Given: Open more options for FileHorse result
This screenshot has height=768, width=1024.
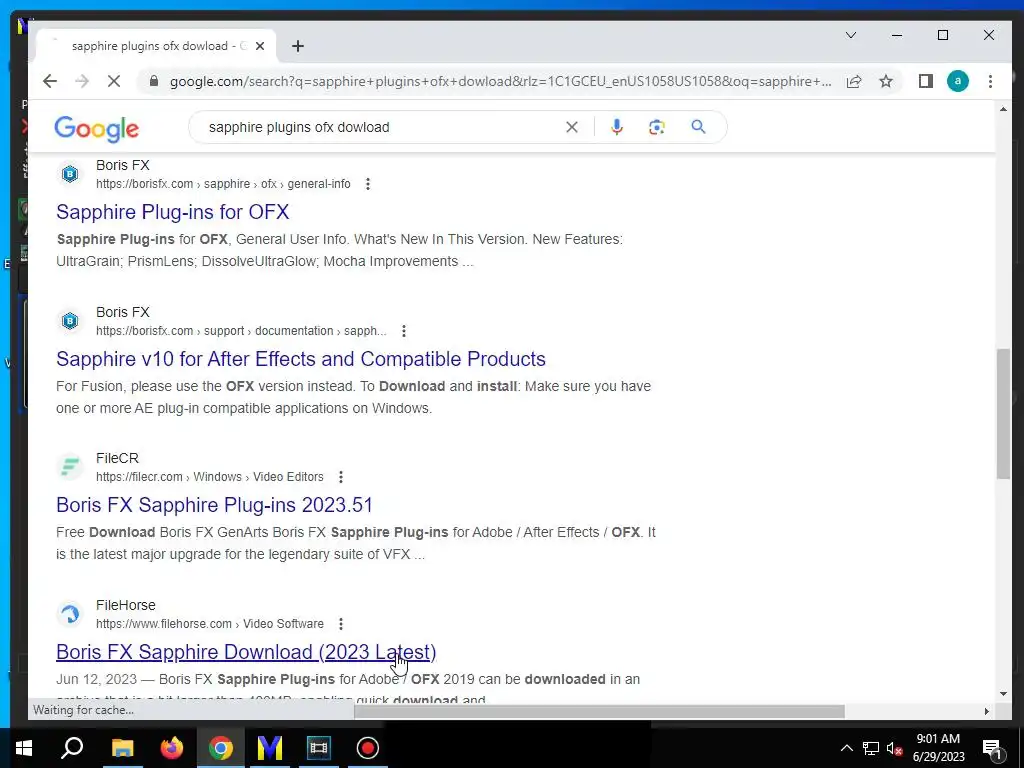Looking at the screenshot, I should point(340,624).
